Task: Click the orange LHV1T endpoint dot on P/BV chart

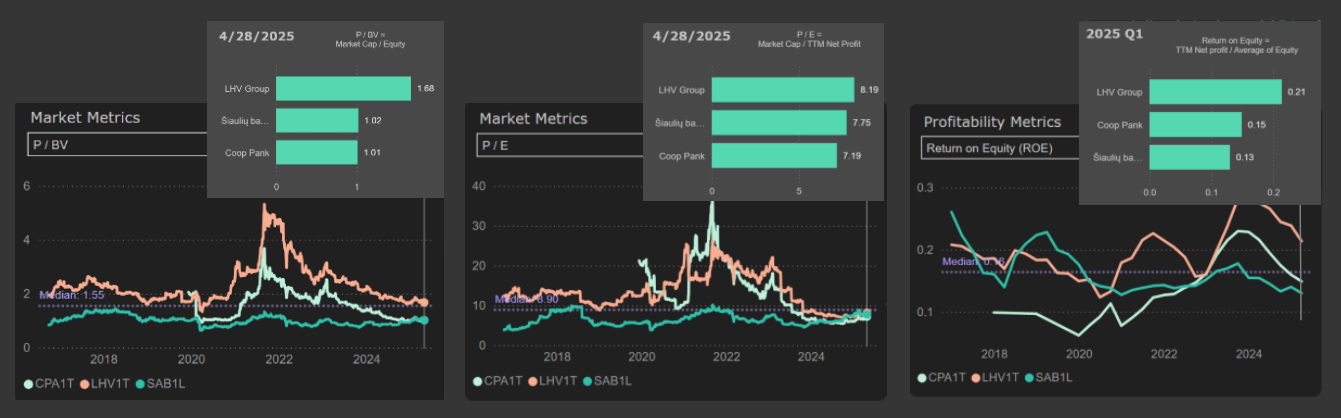Action: [x=424, y=302]
